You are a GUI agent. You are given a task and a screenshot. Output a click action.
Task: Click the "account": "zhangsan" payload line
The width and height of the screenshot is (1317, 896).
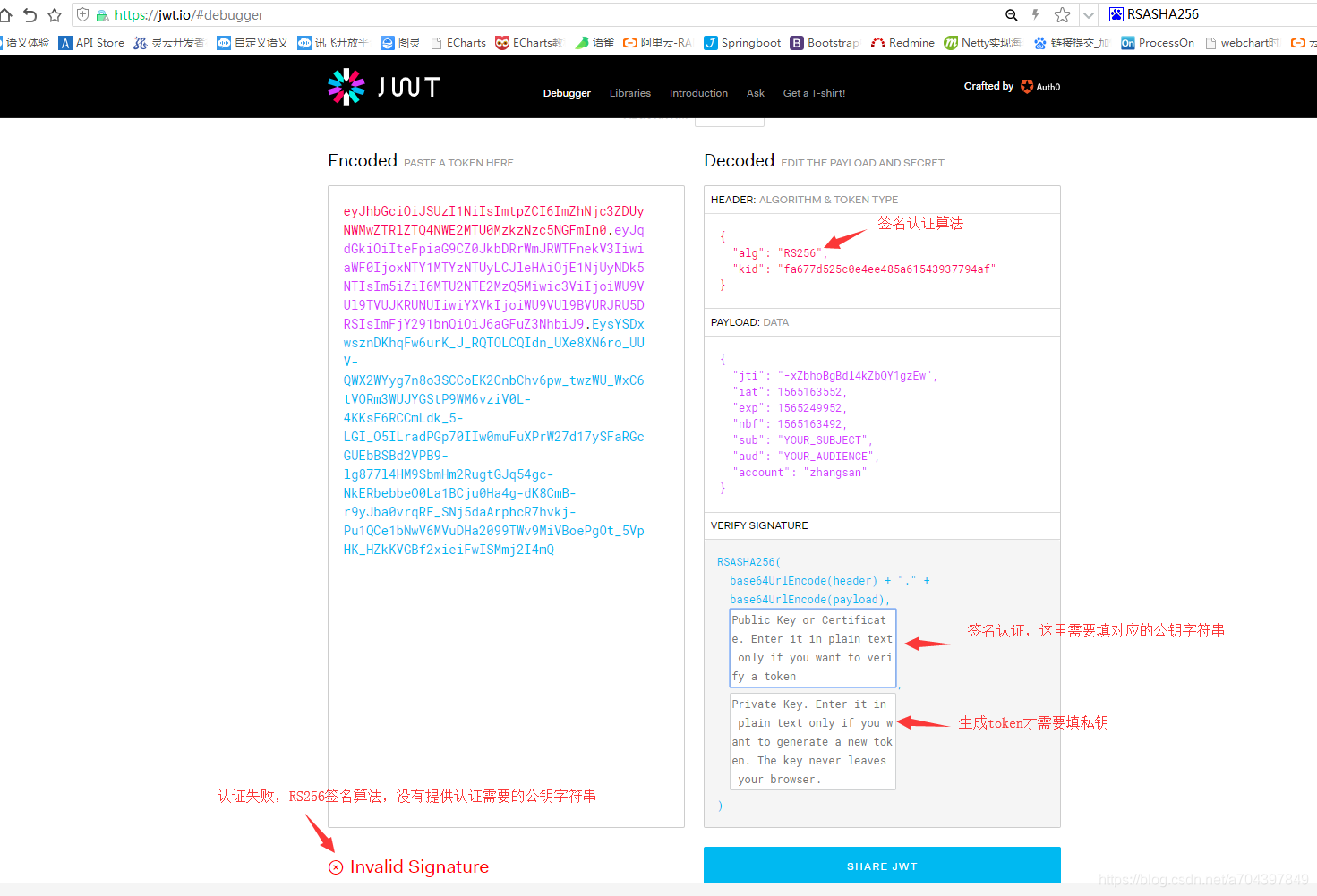pyautogui.click(x=800, y=473)
